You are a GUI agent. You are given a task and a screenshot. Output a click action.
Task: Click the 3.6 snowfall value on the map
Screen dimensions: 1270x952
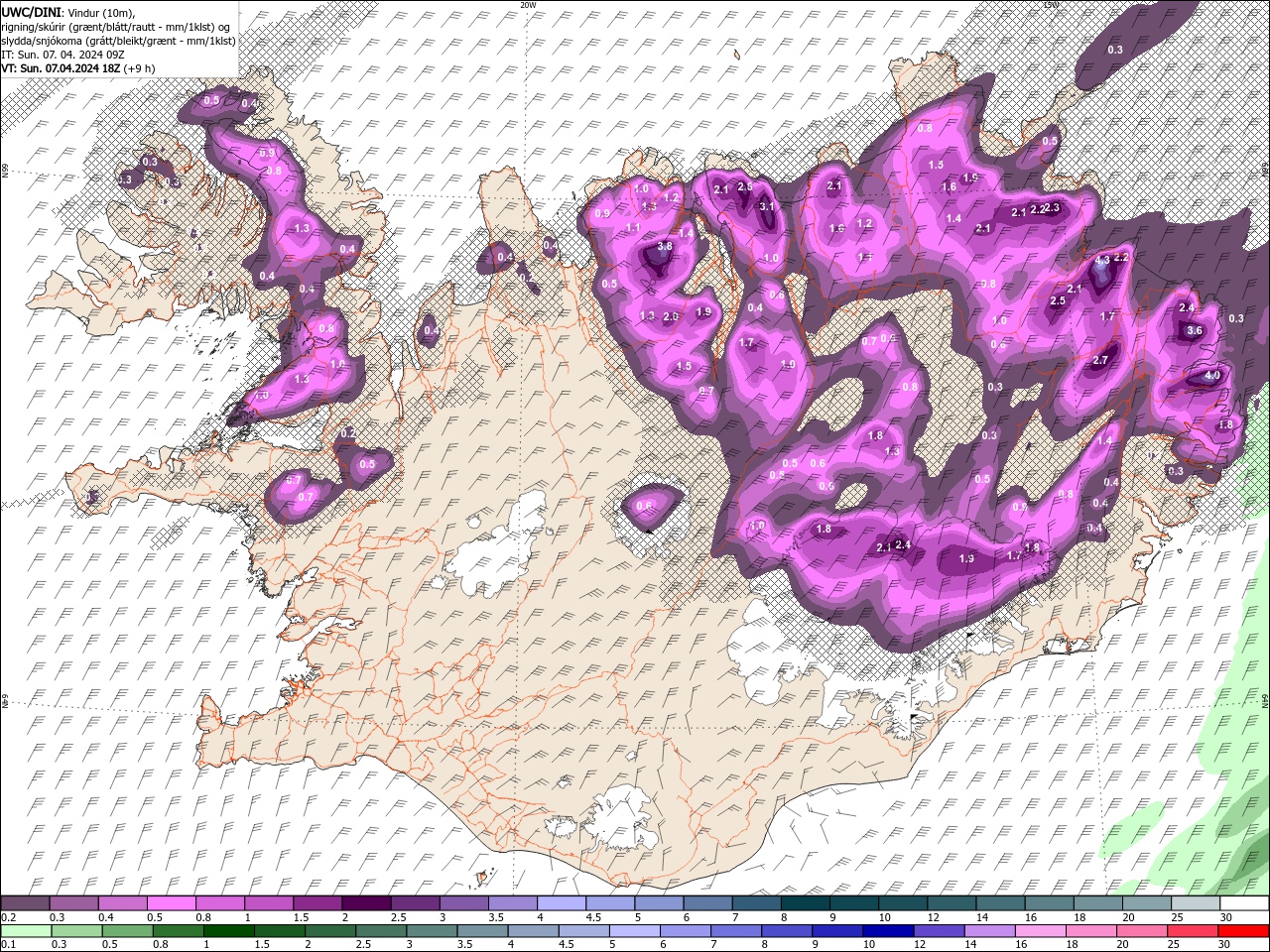(1195, 330)
